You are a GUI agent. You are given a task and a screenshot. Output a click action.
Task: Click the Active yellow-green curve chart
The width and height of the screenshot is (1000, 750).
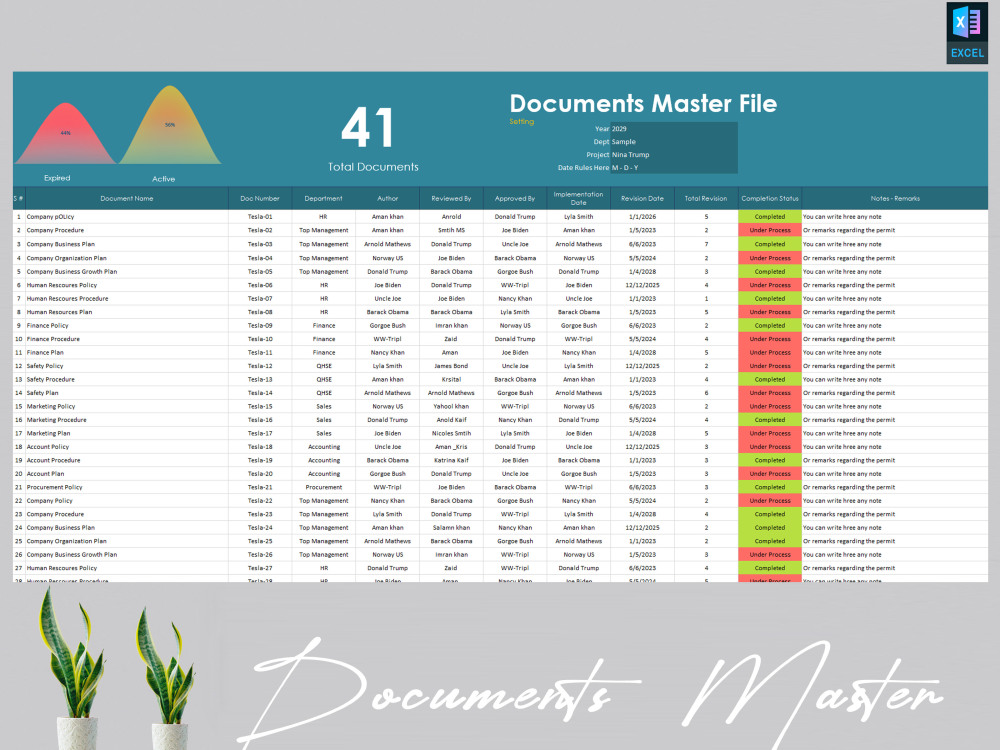click(170, 126)
